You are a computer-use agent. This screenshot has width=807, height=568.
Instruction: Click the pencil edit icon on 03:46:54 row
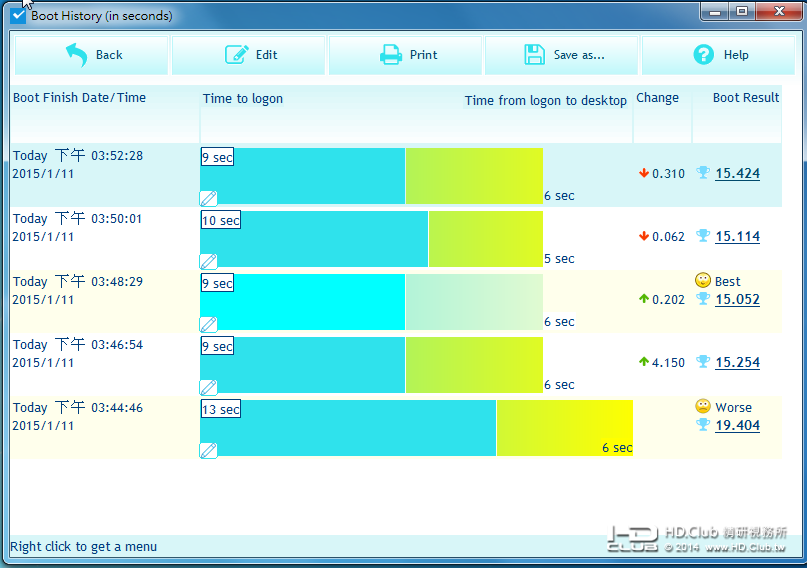coord(208,387)
